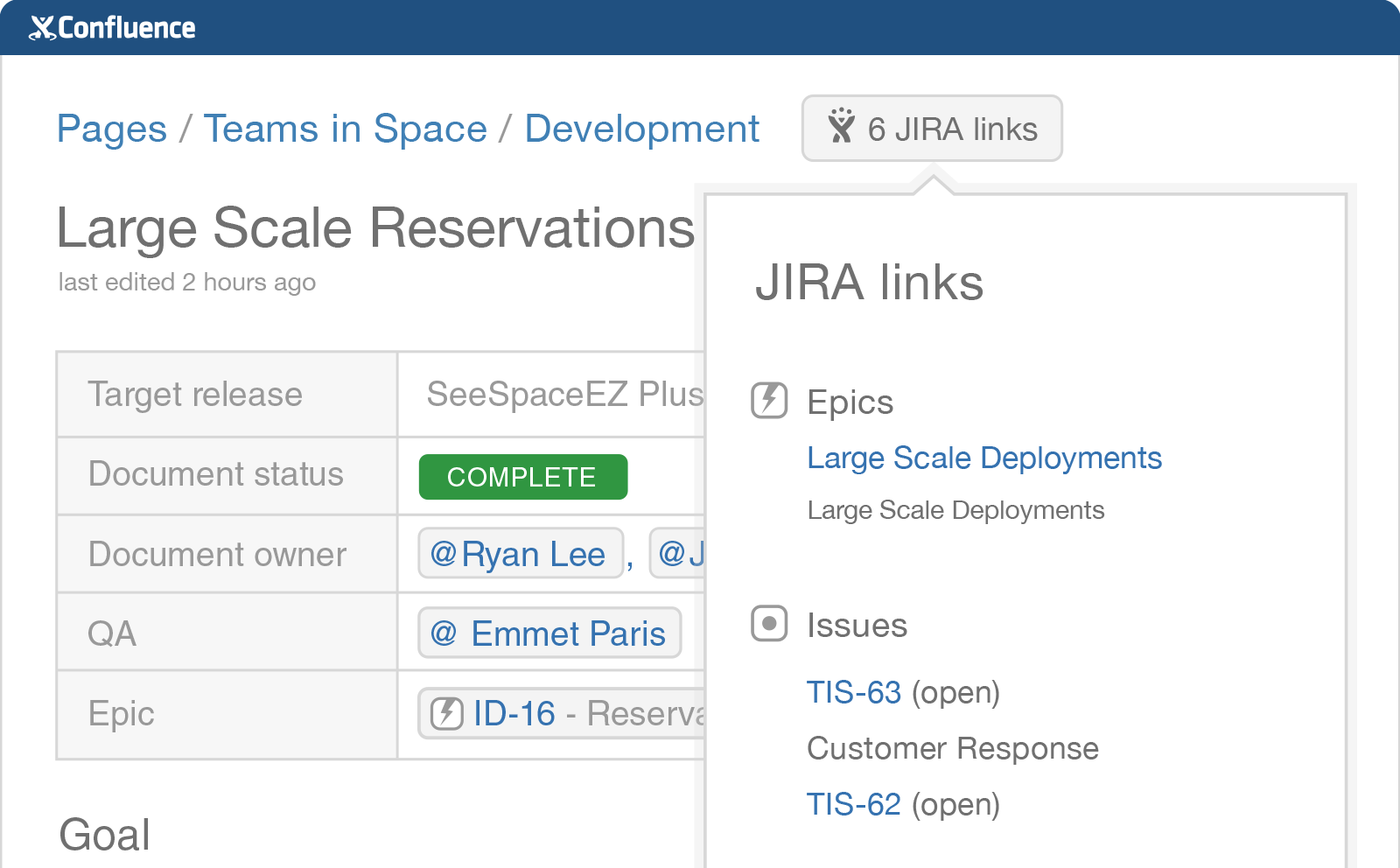Open the Large Scale Deployments epic link
The height and width of the screenshot is (868, 1400).
tap(983, 458)
